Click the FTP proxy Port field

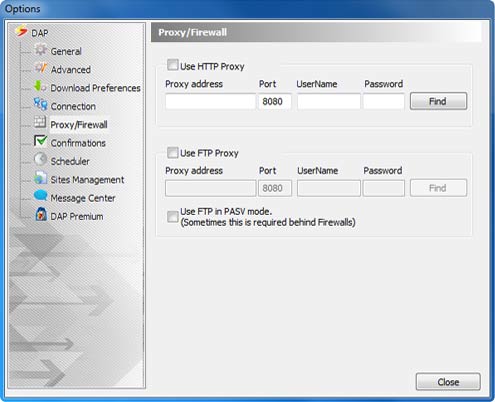coord(275,188)
